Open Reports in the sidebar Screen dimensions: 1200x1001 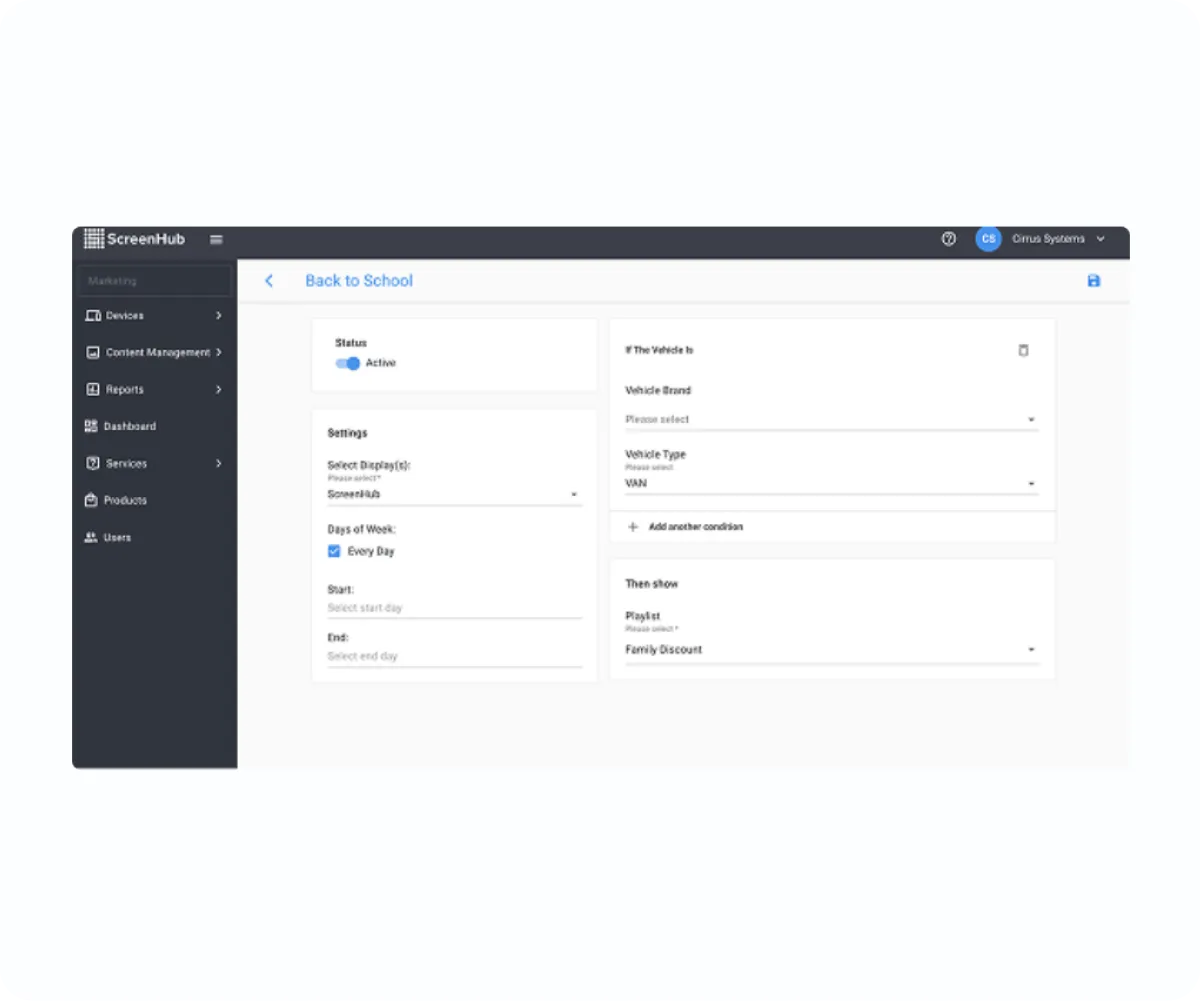pos(154,390)
